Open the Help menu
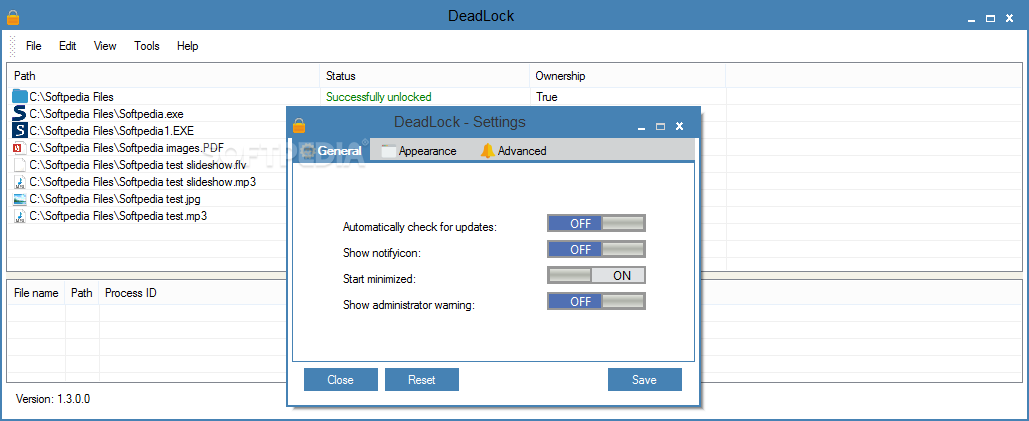 pyautogui.click(x=188, y=46)
